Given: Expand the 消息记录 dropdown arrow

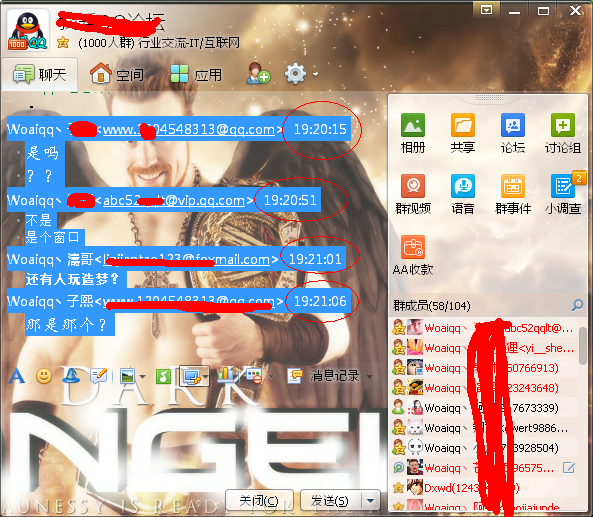Looking at the screenshot, I should tap(369, 377).
